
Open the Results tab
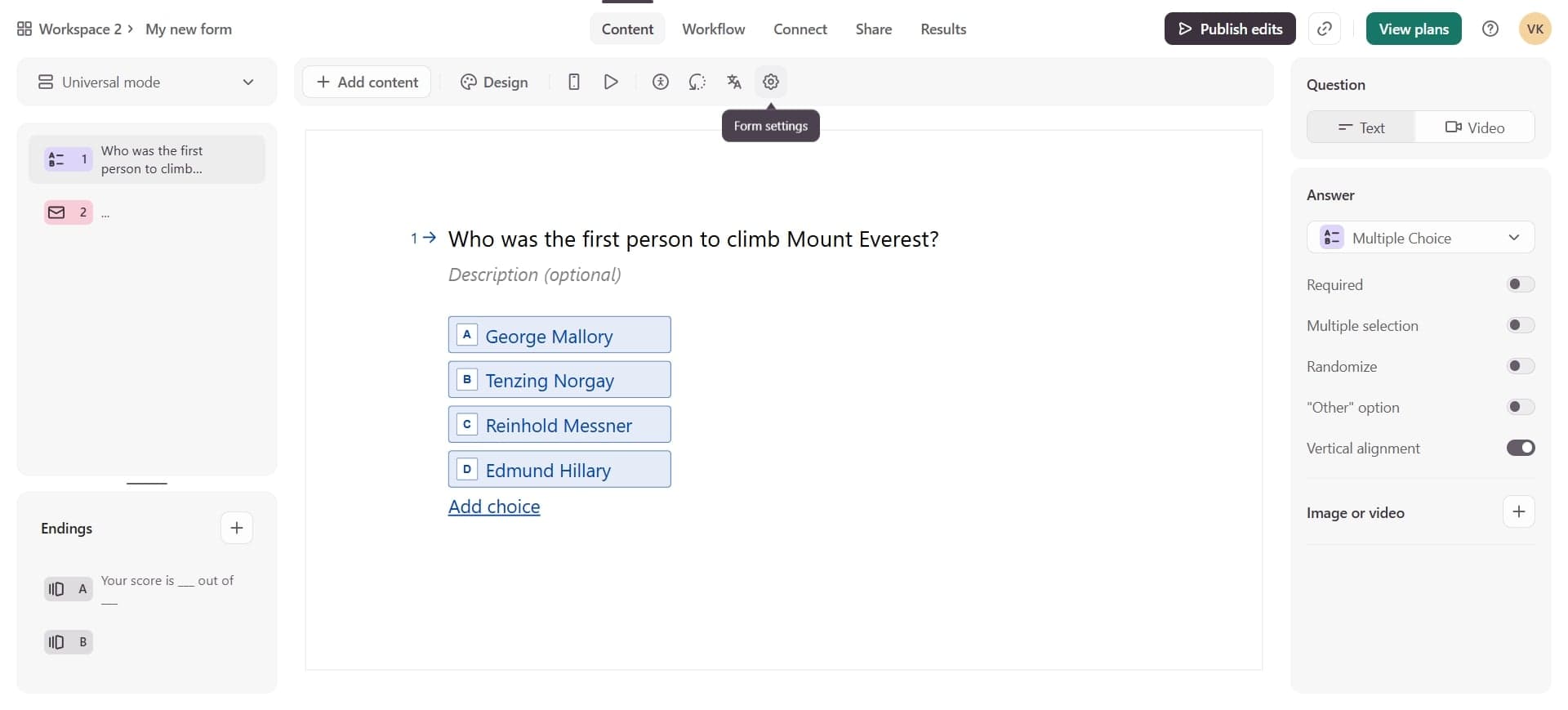point(942,29)
